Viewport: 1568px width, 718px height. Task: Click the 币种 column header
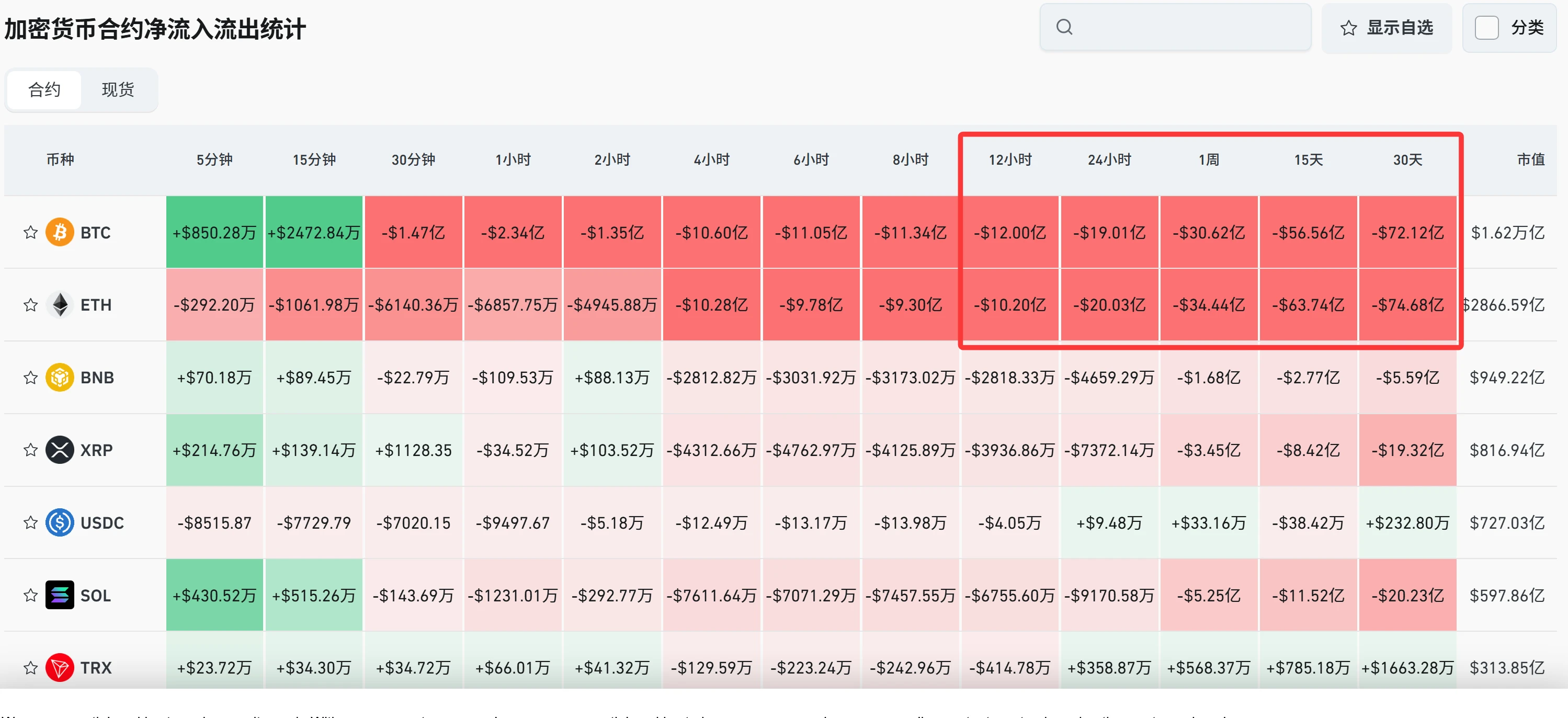pos(60,160)
